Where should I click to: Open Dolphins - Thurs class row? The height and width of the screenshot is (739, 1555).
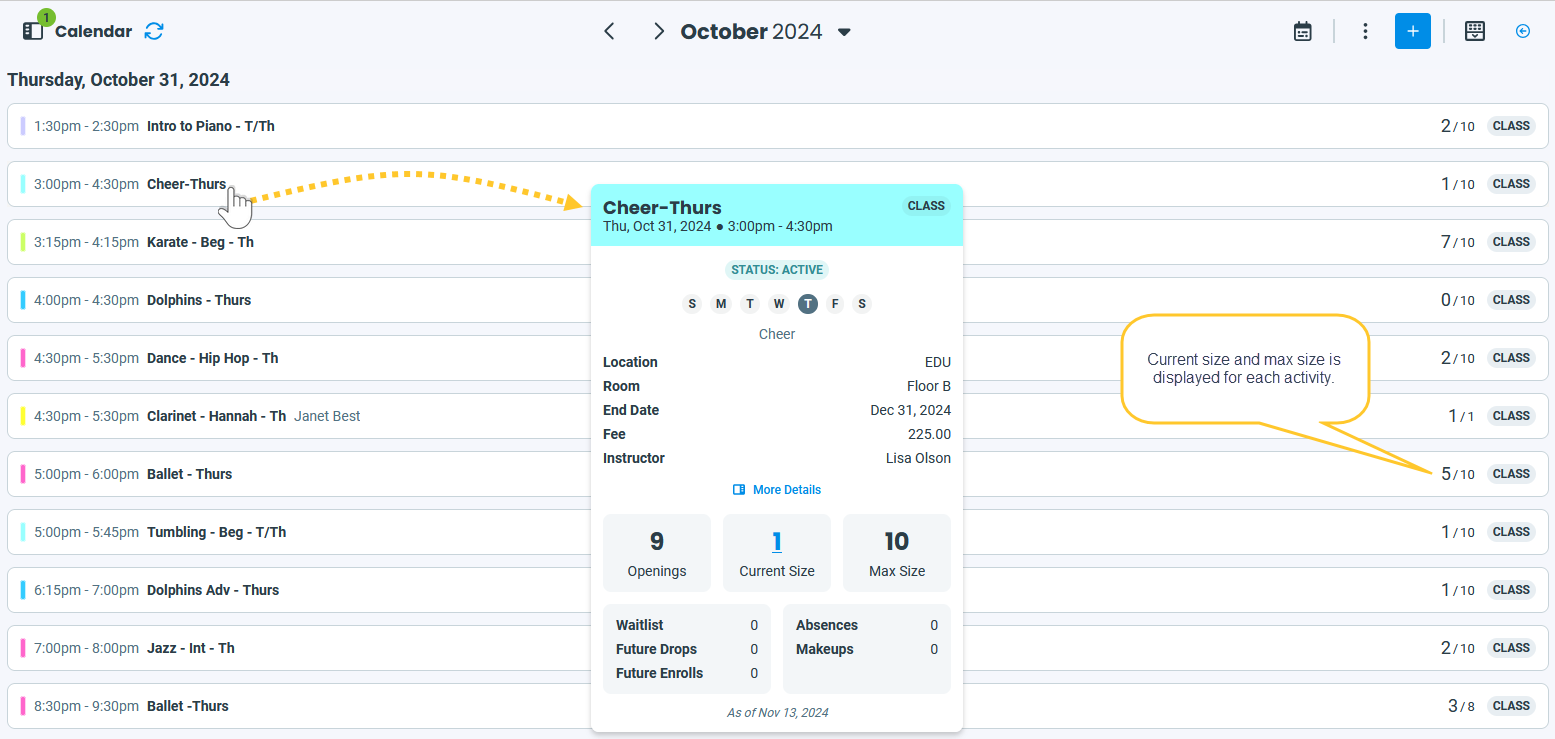[x=777, y=300]
